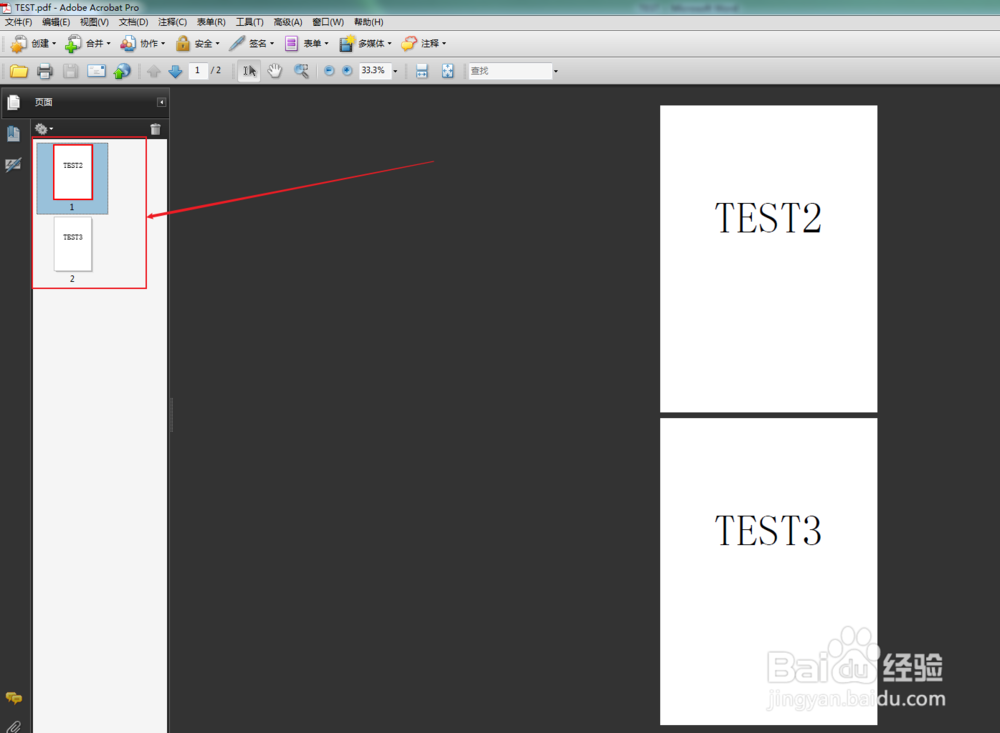Click the Pages panel icon
Image resolution: width=1000 pixels, height=733 pixels.
(x=13, y=103)
